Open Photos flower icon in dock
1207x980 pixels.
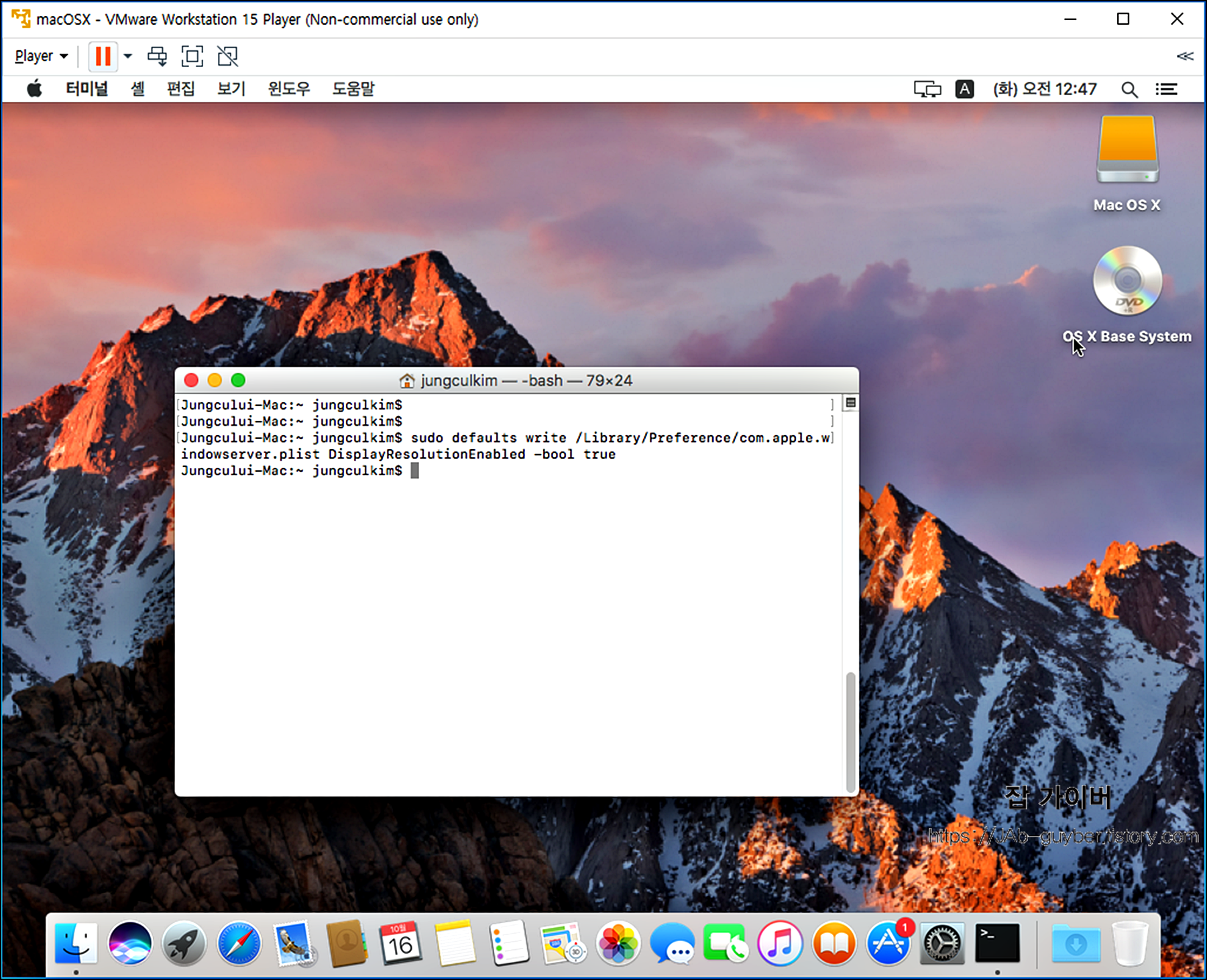point(618,943)
